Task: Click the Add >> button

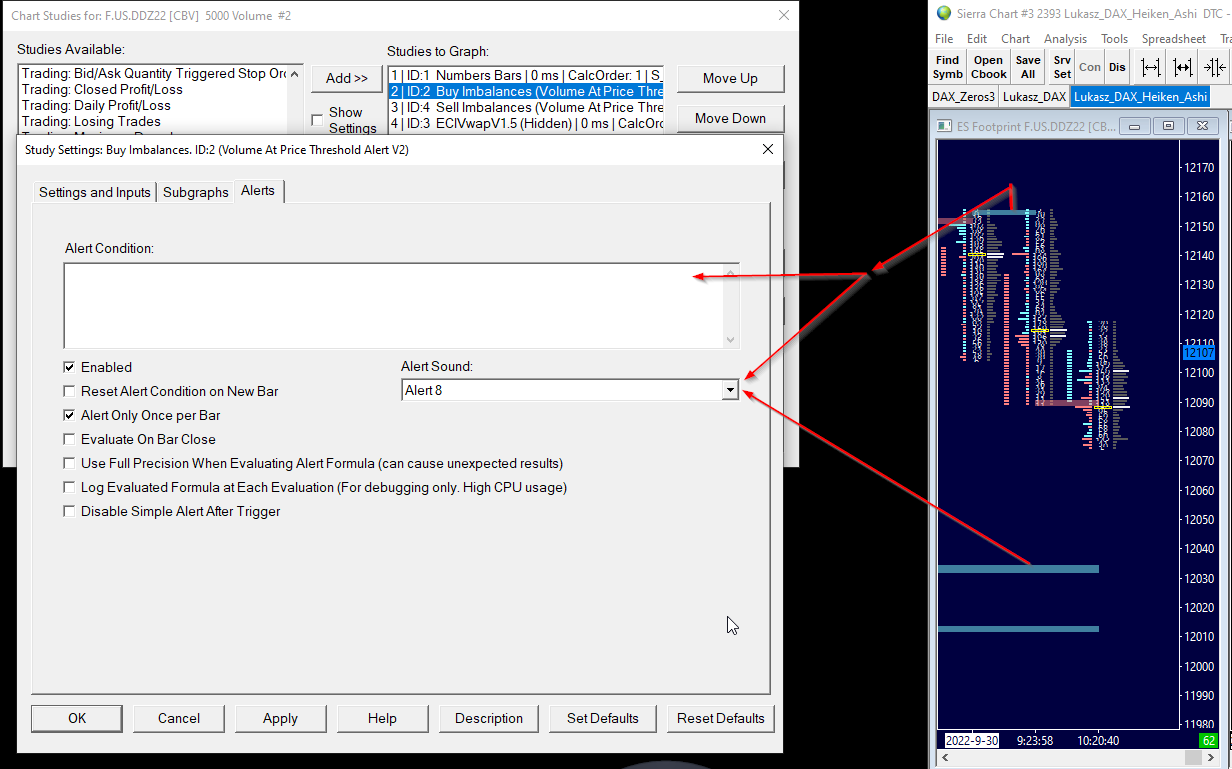Action: [347, 78]
